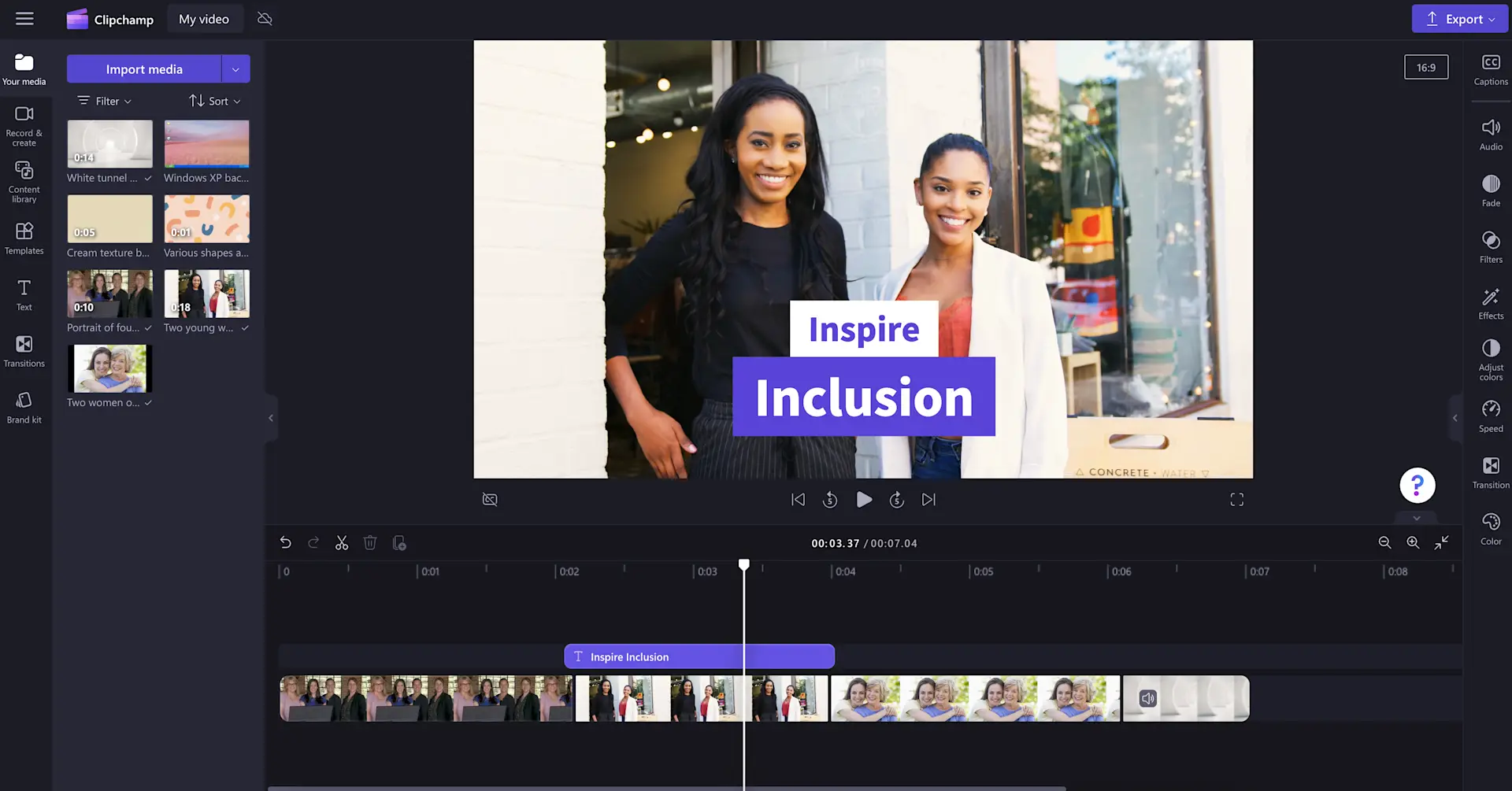Select the Inspire Inclusion text clip

point(699,656)
